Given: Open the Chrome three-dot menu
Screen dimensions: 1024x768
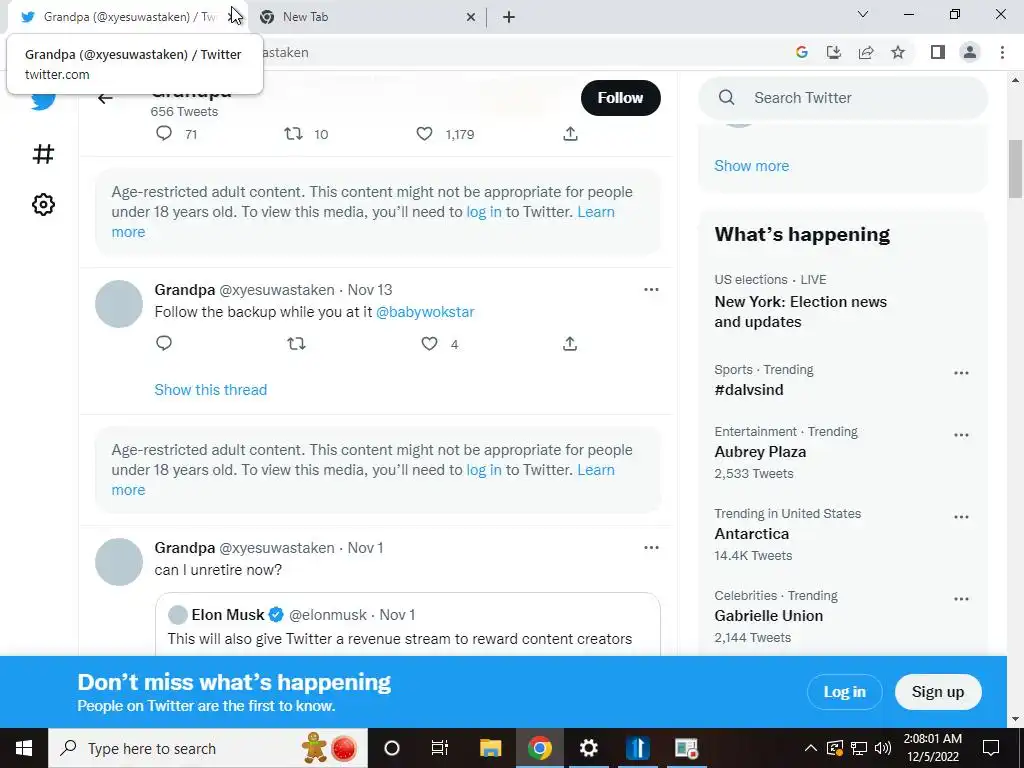Looking at the screenshot, I should click(x=1002, y=52).
